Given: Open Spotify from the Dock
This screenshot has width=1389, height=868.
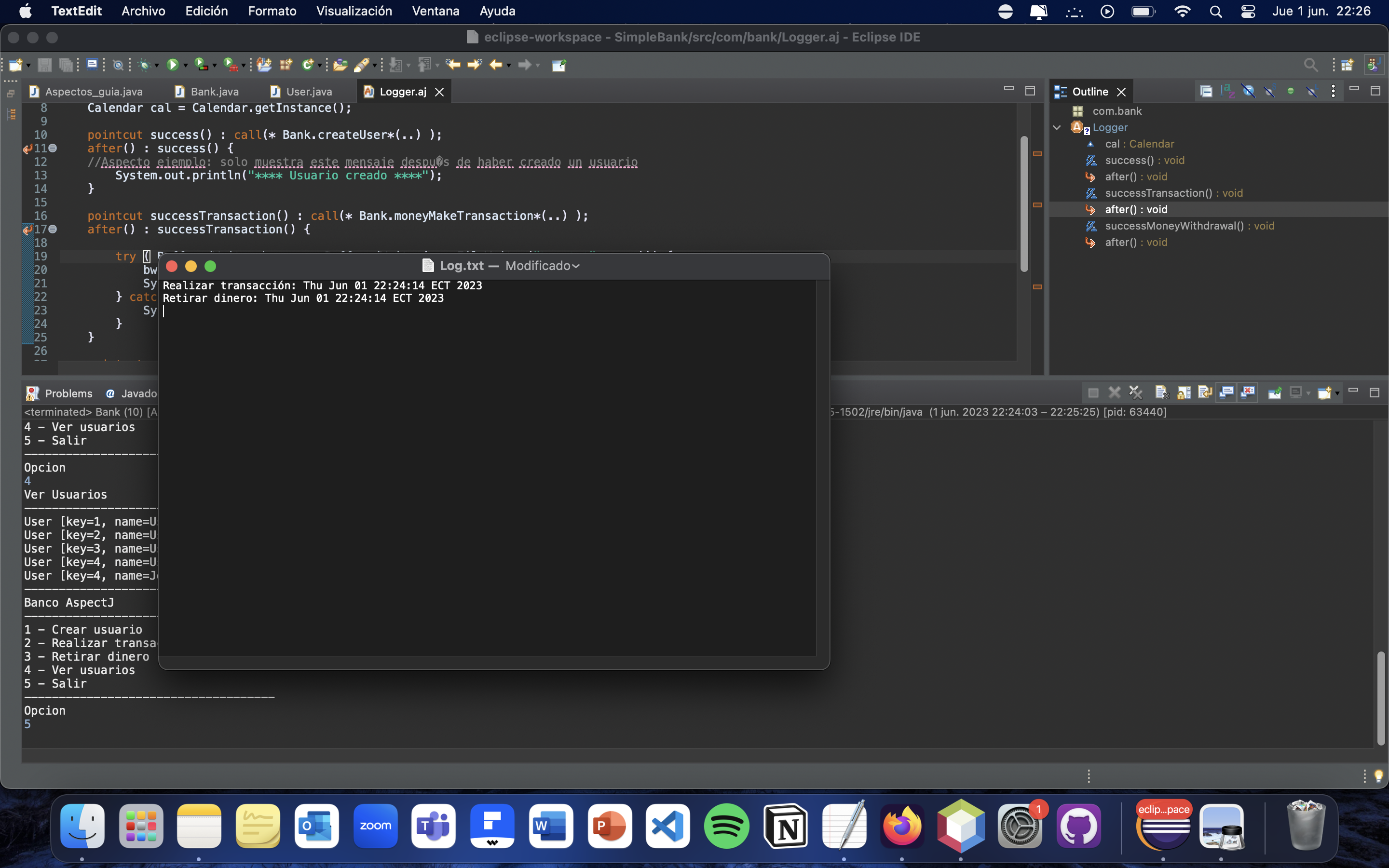Looking at the screenshot, I should click(726, 826).
